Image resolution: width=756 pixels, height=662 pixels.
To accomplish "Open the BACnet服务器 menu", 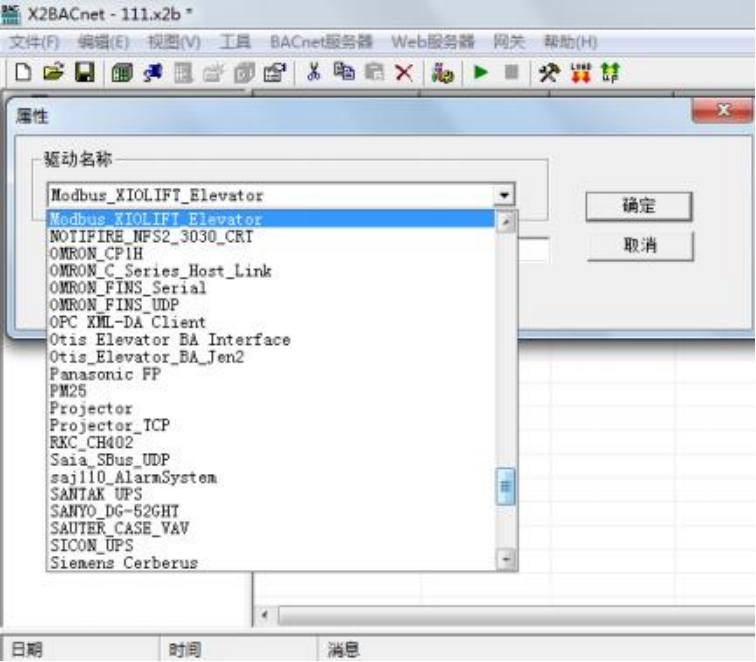I will (x=321, y=42).
